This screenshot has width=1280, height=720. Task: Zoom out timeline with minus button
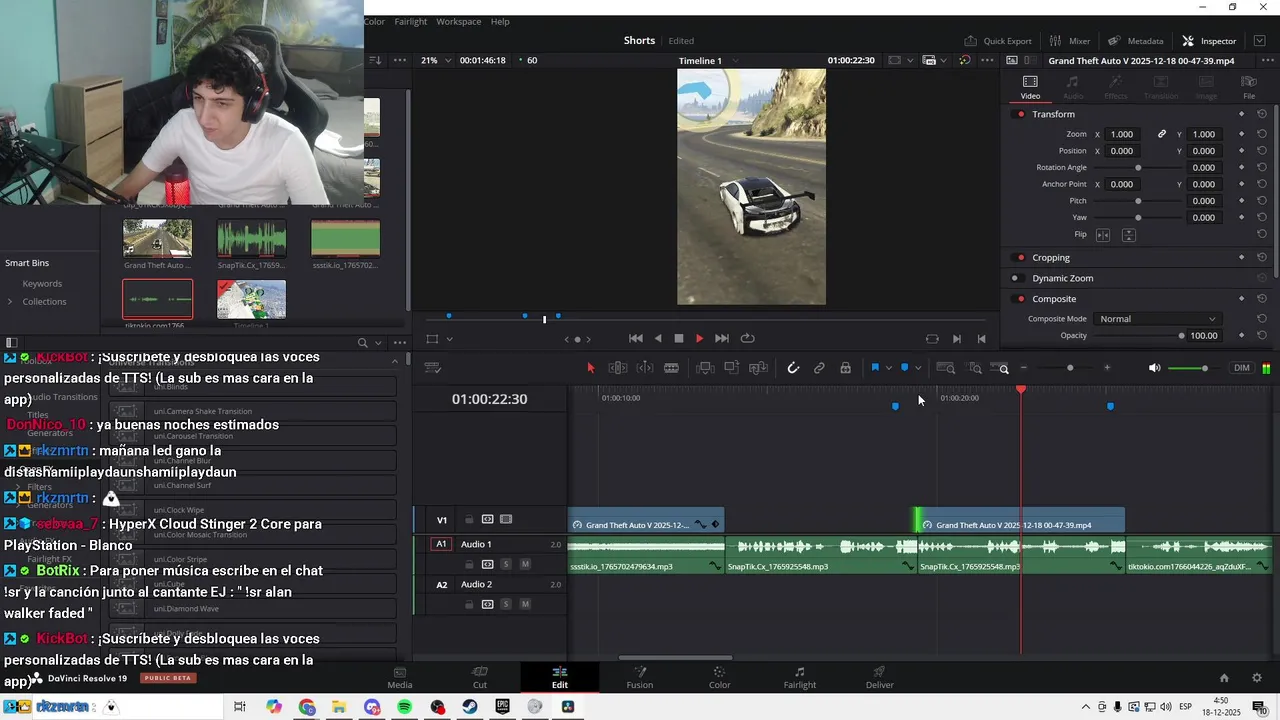click(1023, 368)
